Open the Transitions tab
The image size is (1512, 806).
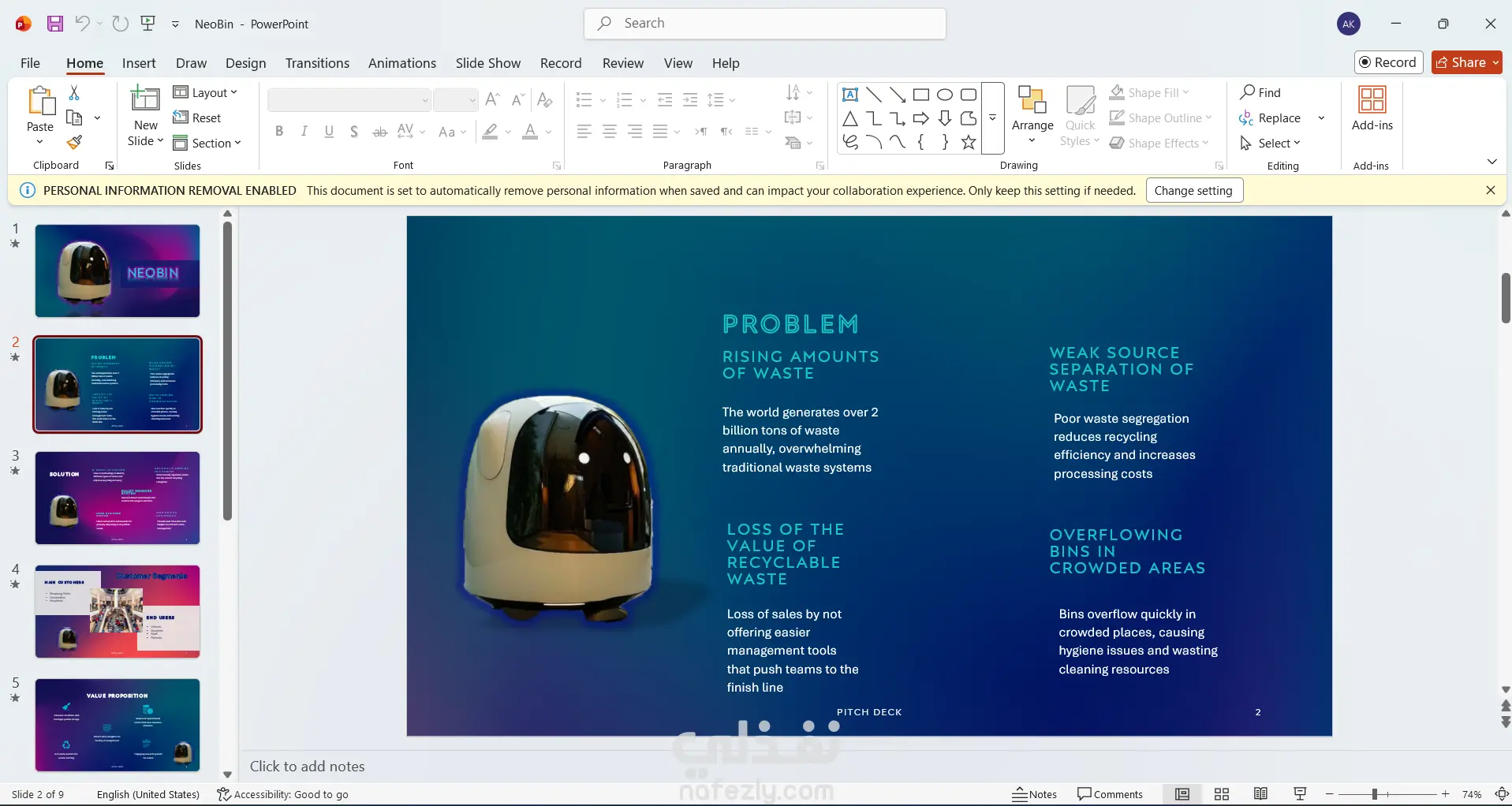(317, 63)
